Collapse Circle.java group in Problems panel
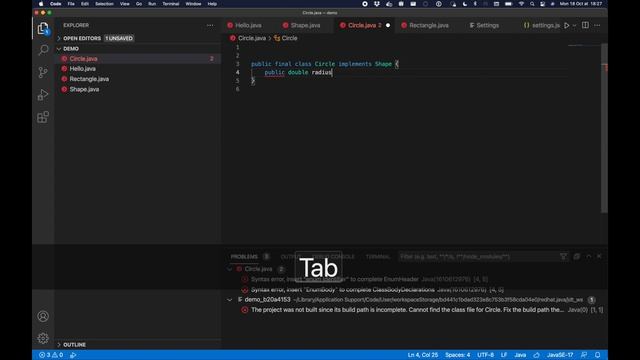This screenshot has width=640, height=360. coord(229,269)
